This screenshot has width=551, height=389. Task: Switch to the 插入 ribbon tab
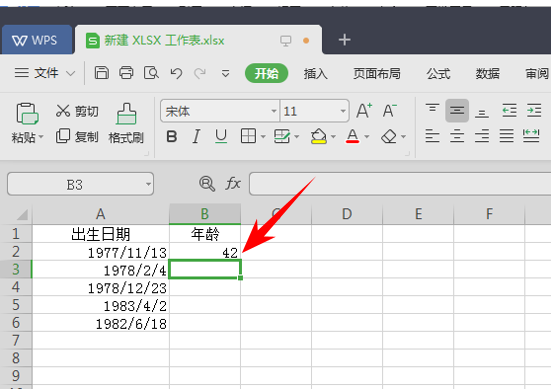pyautogui.click(x=316, y=73)
